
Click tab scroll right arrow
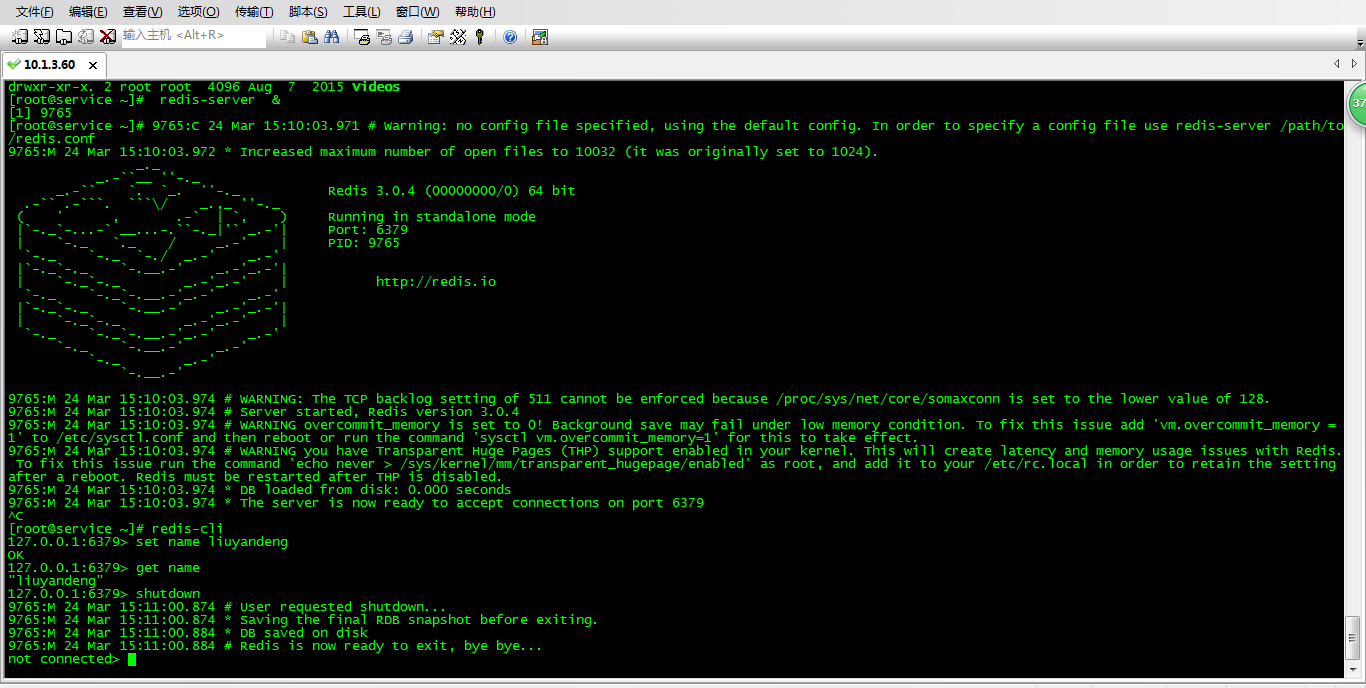pos(1353,64)
